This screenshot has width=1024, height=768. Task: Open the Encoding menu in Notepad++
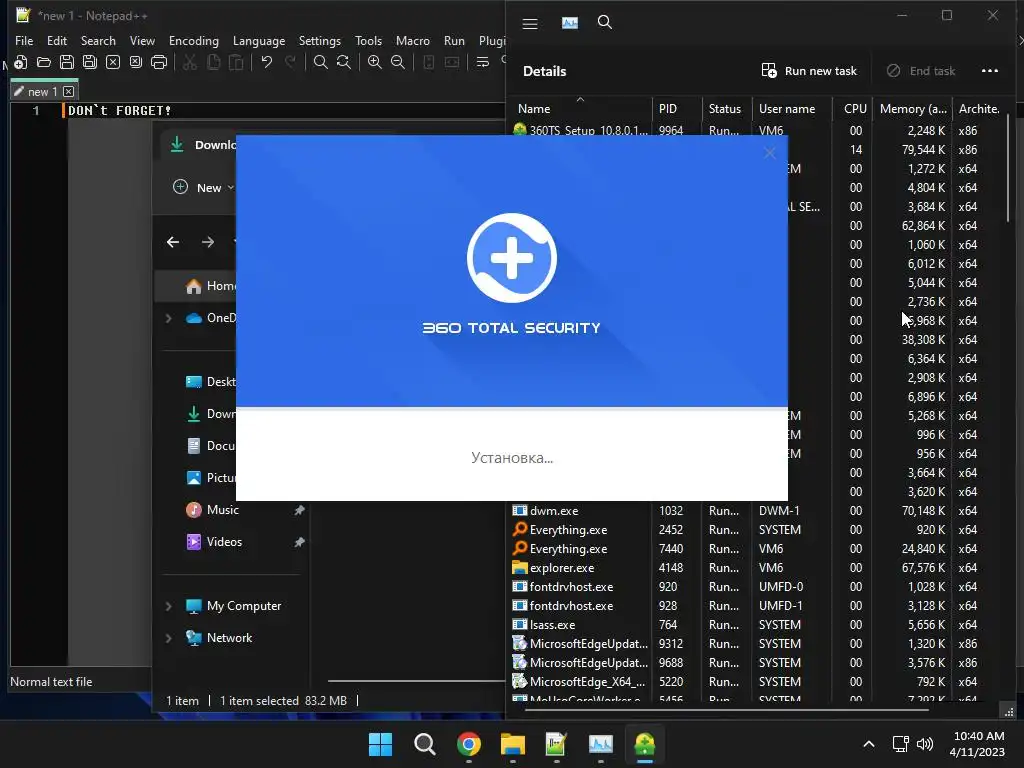coord(193,40)
